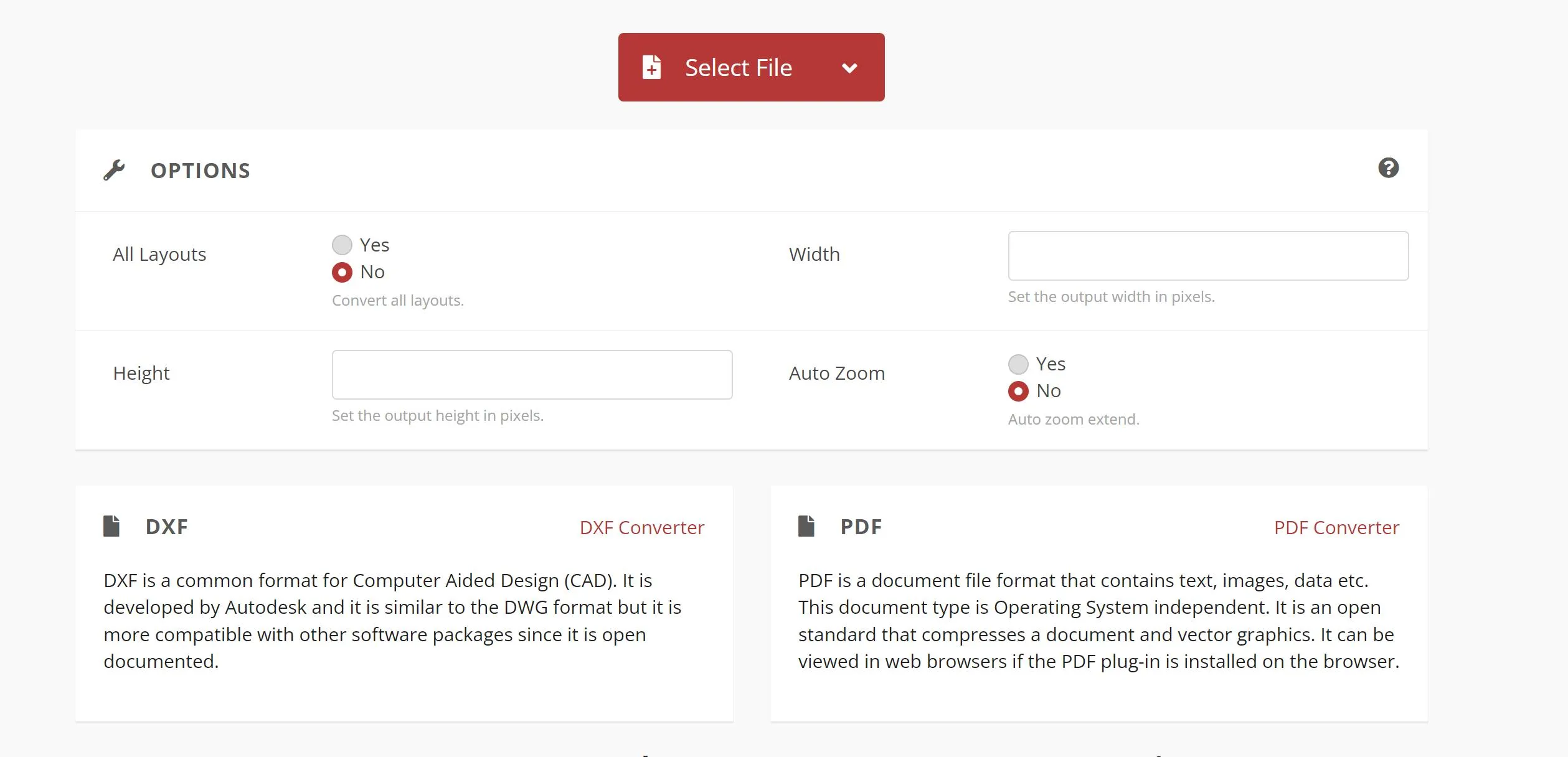Expand the Select File format dropdown arrow
This screenshot has width=1568, height=757.
pyautogui.click(x=850, y=67)
